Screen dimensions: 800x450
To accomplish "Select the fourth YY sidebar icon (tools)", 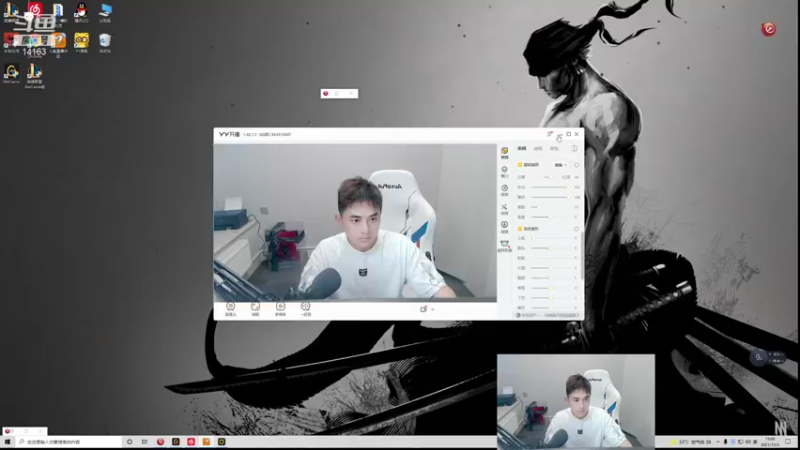I will pos(504,209).
